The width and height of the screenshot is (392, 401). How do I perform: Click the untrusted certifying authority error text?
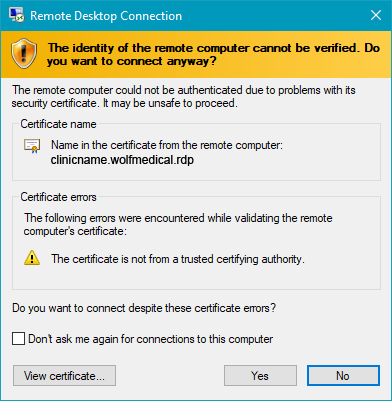click(x=178, y=259)
